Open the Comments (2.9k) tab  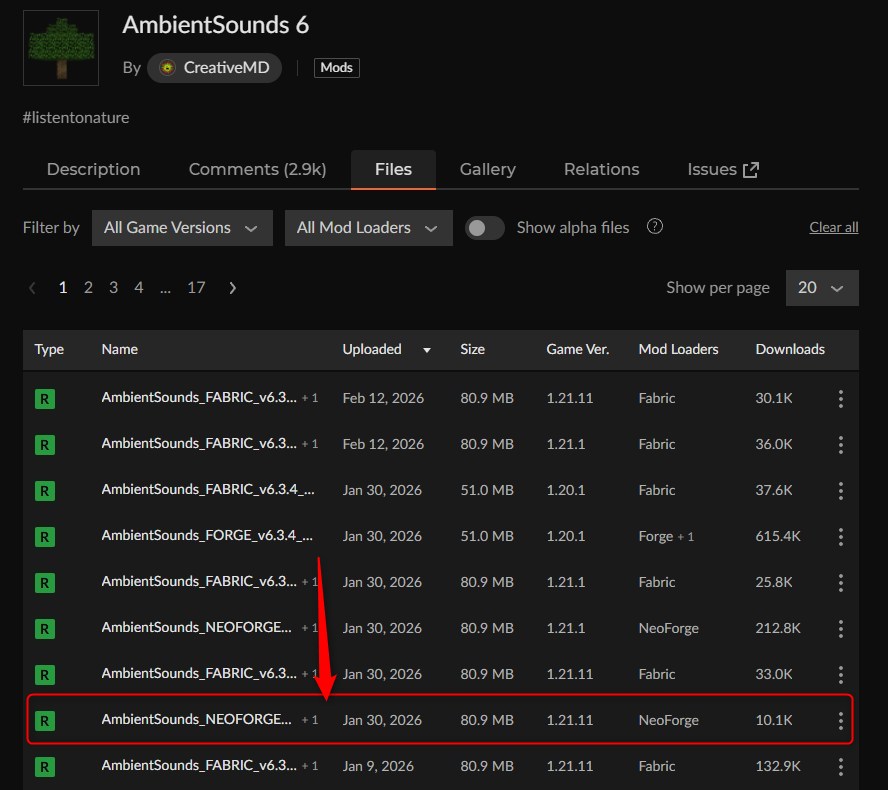click(257, 170)
